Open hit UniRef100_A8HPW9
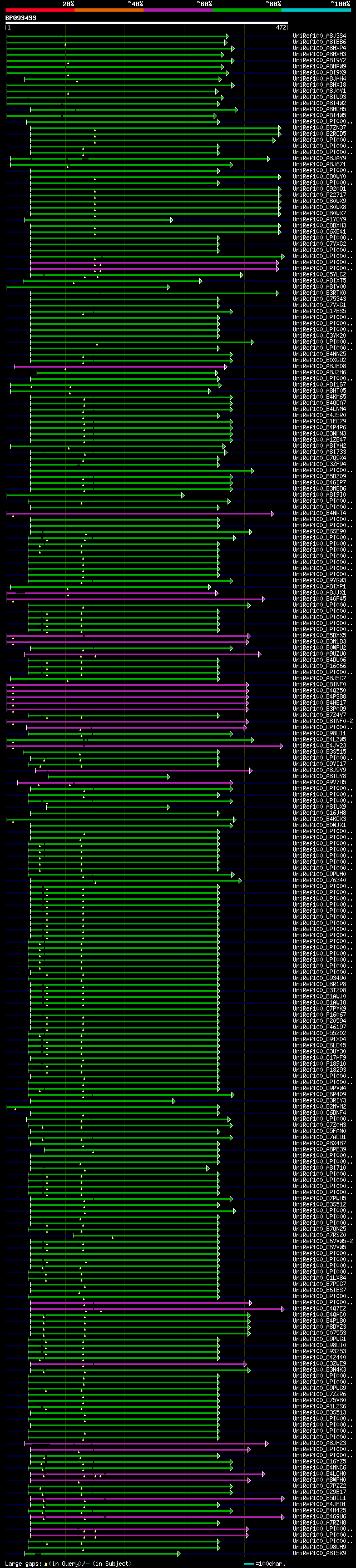This screenshot has width=356, height=1568. click(x=319, y=66)
